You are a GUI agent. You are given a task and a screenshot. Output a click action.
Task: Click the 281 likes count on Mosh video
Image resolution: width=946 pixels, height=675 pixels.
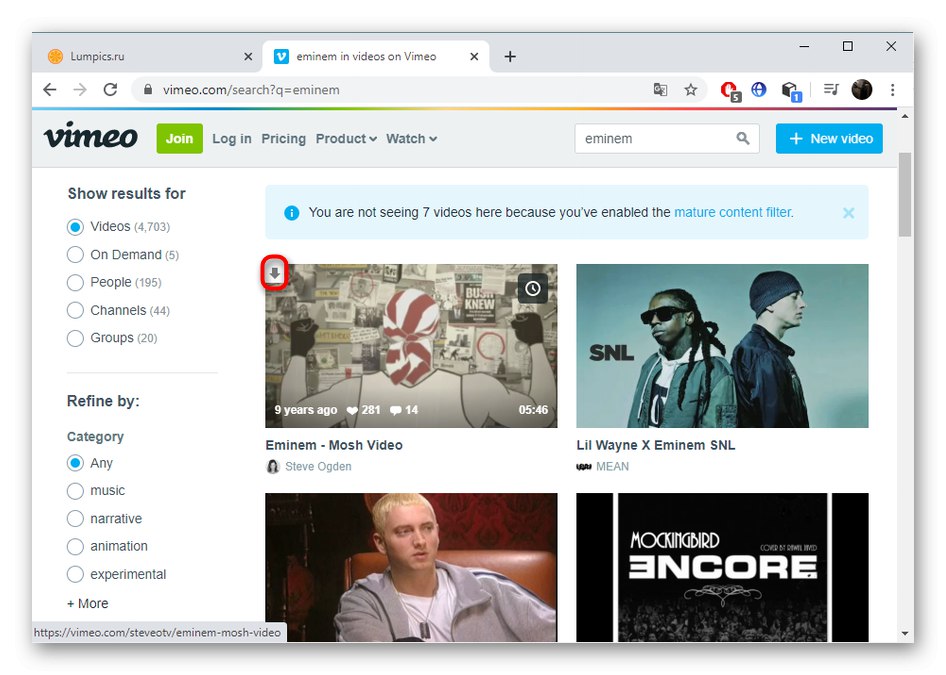click(x=364, y=410)
